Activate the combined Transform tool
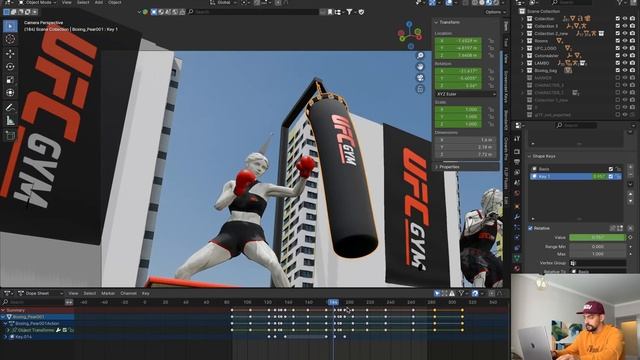The image size is (640, 360). 10,93
